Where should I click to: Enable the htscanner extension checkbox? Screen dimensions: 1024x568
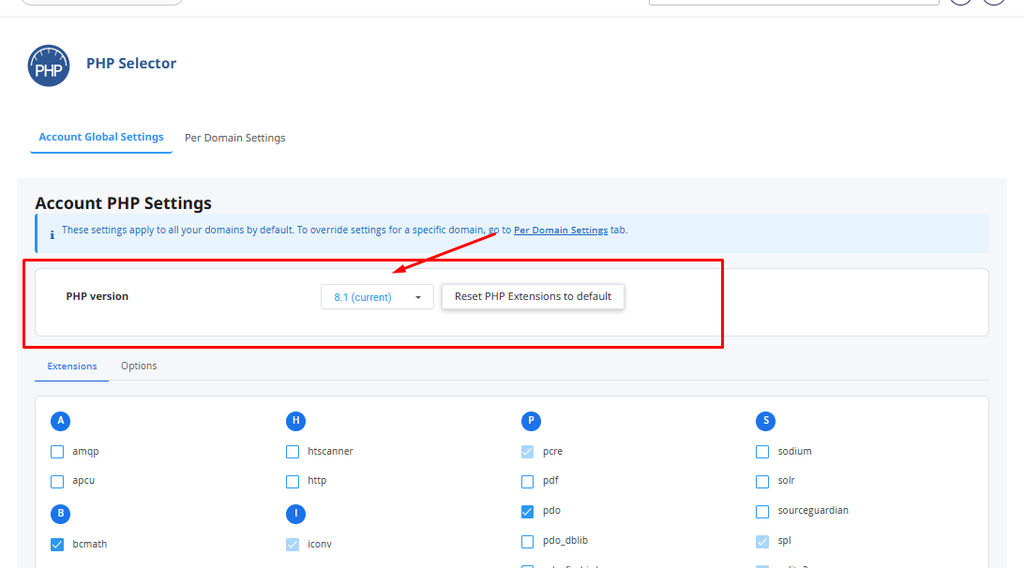click(x=293, y=452)
